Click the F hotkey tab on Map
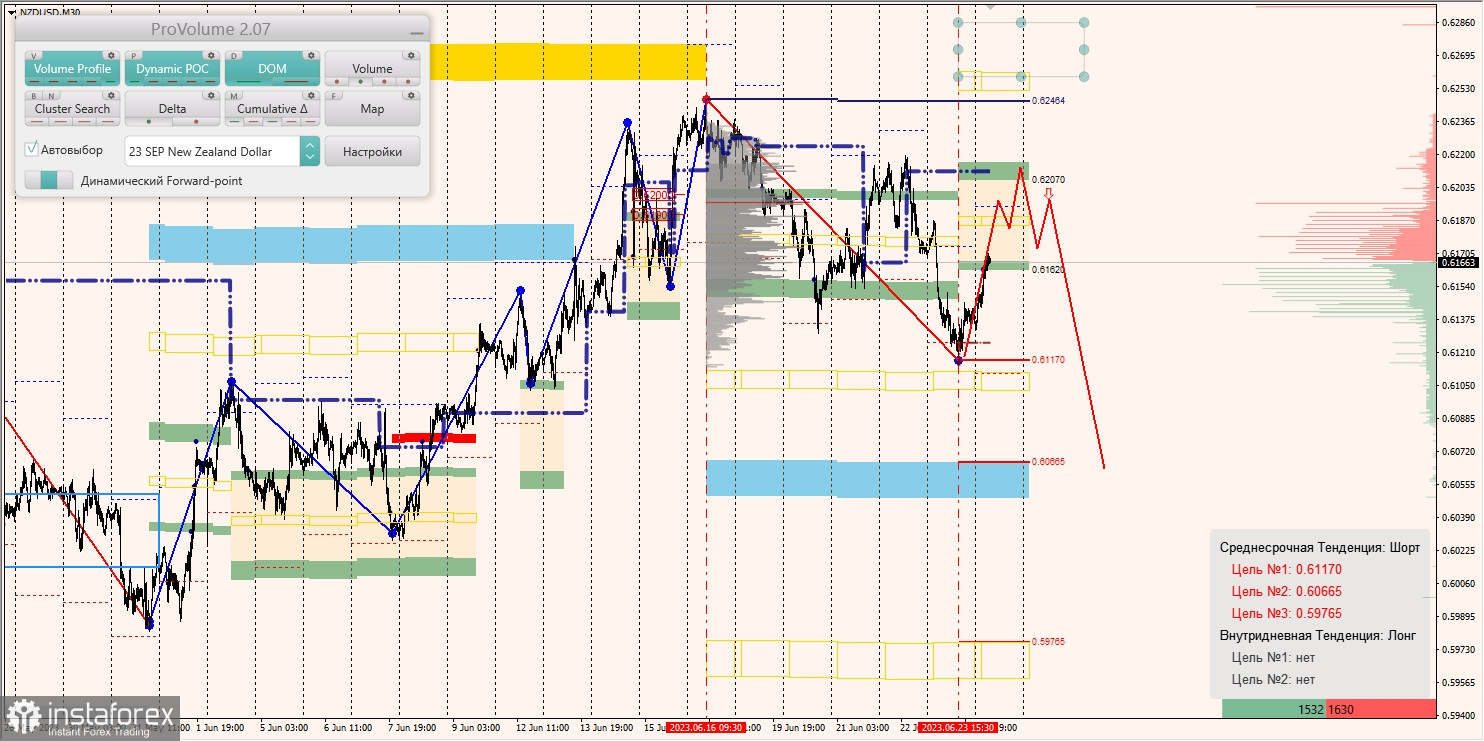 tap(335, 96)
